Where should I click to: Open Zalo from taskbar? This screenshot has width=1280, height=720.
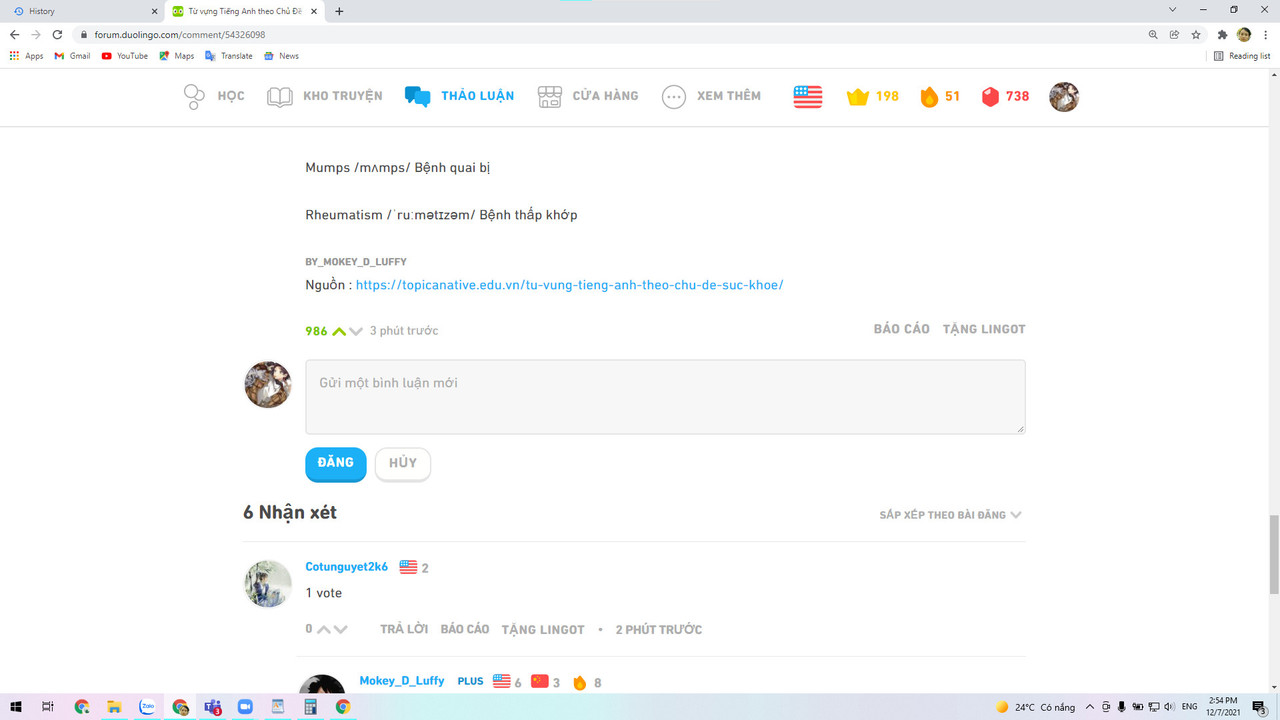147,707
